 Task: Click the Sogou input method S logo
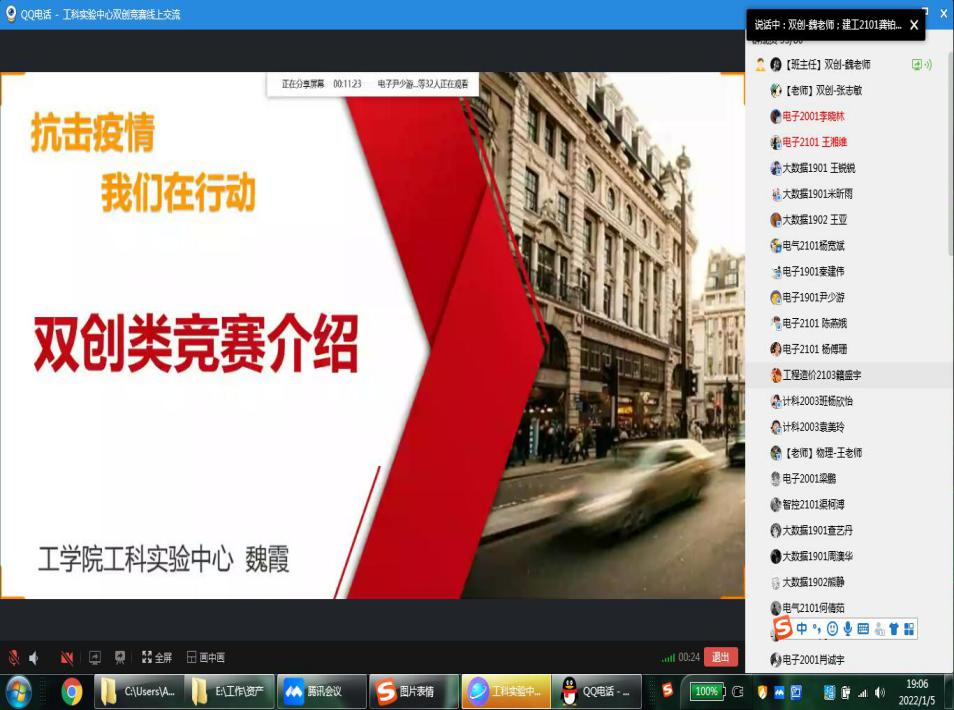coord(783,629)
